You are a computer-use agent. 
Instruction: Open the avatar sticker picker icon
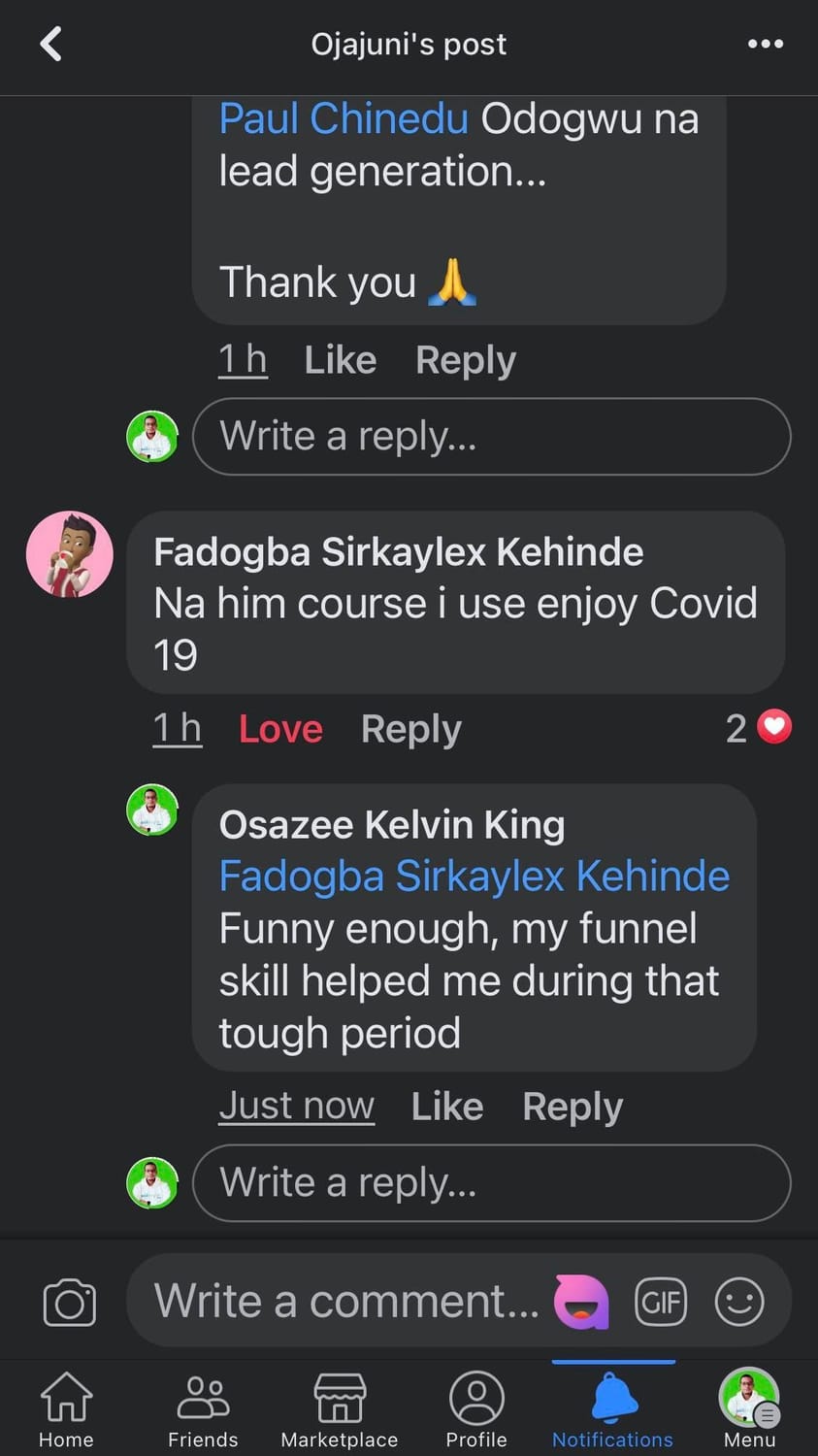(x=580, y=1302)
